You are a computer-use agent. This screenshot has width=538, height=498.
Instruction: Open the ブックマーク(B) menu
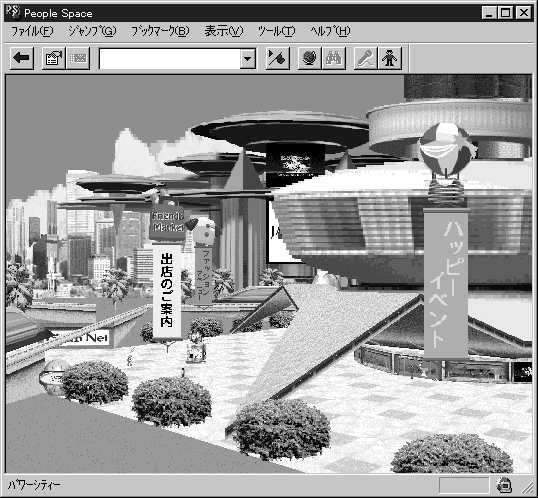(x=160, y=32)
